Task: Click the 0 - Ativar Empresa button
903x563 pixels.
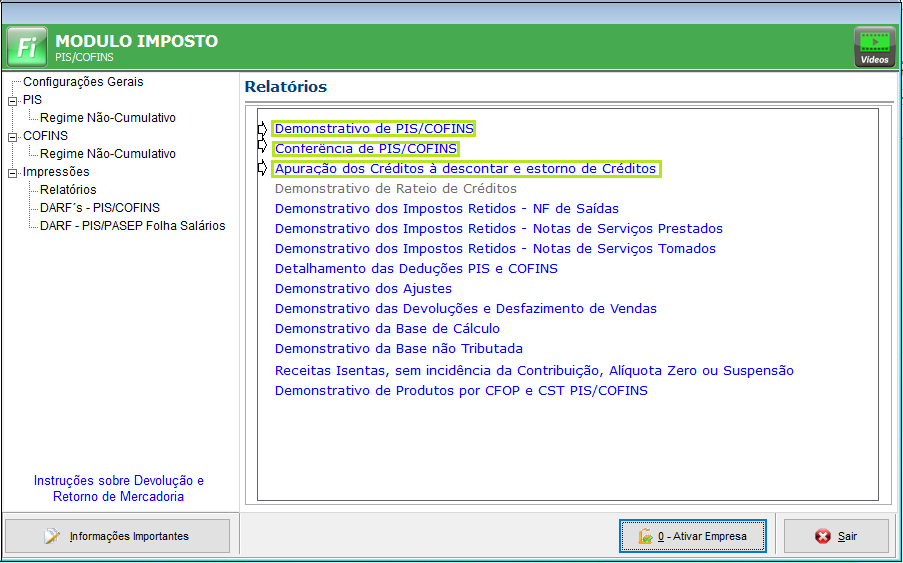Action: (x=692, y=536)
